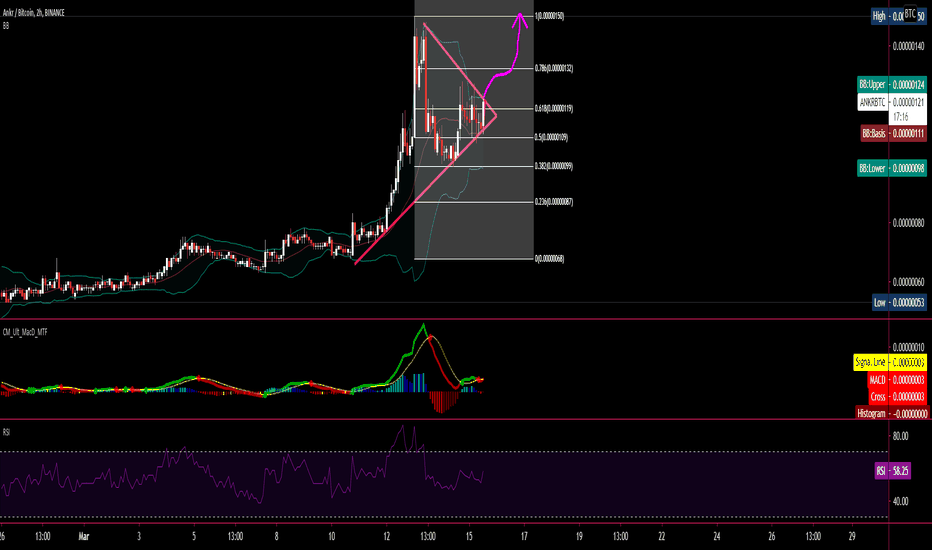Image resolution: width=932 pixels, height=550 pixels.
Task: Select the yellow Signal Line value label
Action: pos(889,362)
